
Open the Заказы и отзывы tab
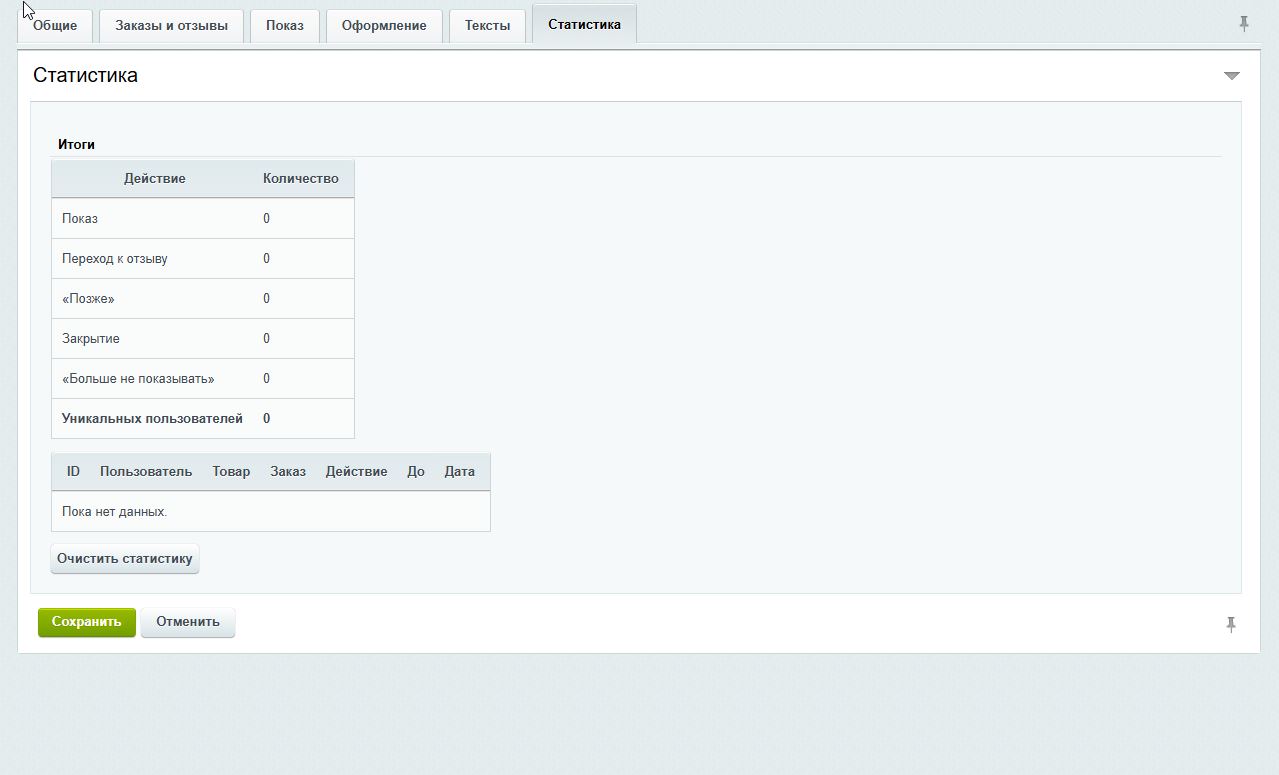coord(171,26)
